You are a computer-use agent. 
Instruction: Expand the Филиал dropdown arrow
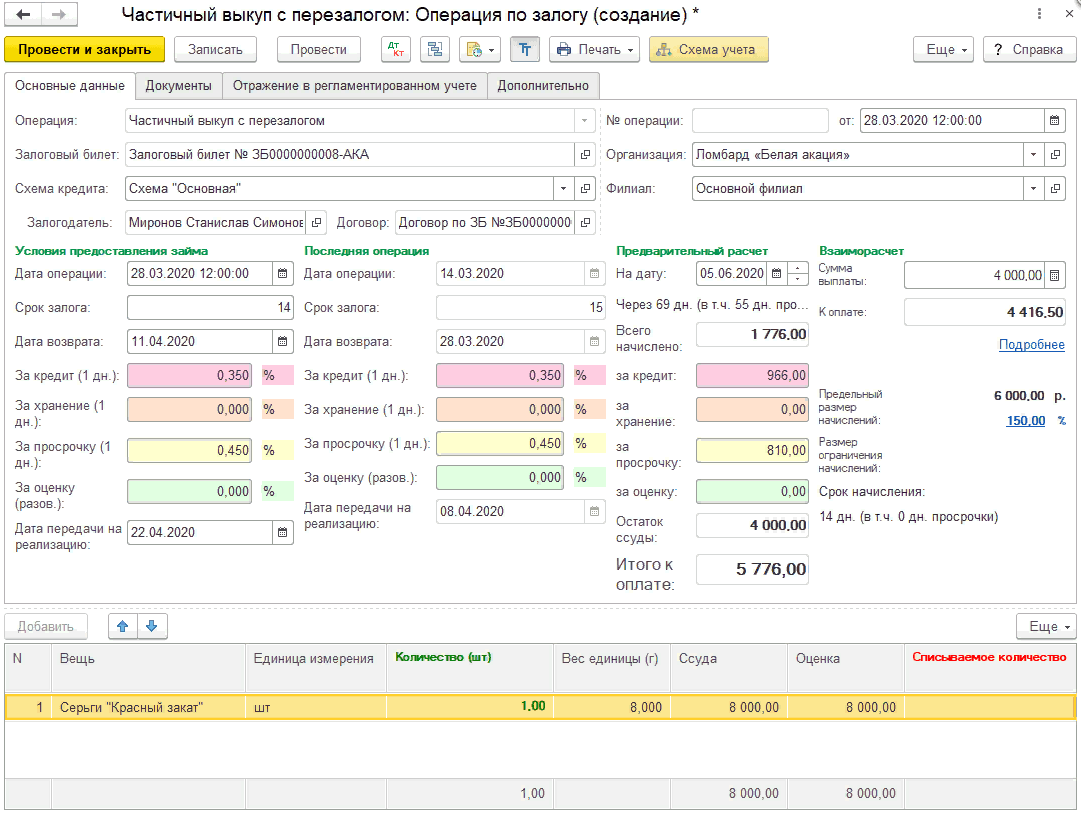1033,188
